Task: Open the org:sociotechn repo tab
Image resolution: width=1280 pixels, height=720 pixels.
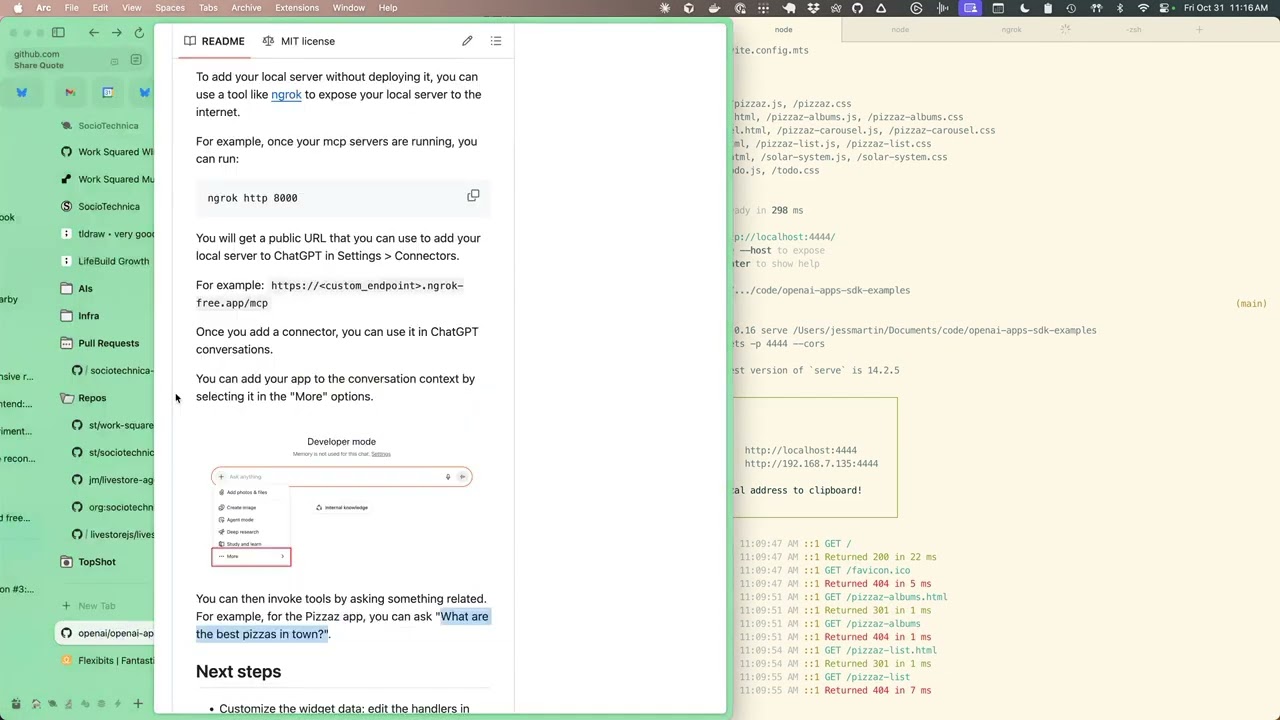Action: 114,507
